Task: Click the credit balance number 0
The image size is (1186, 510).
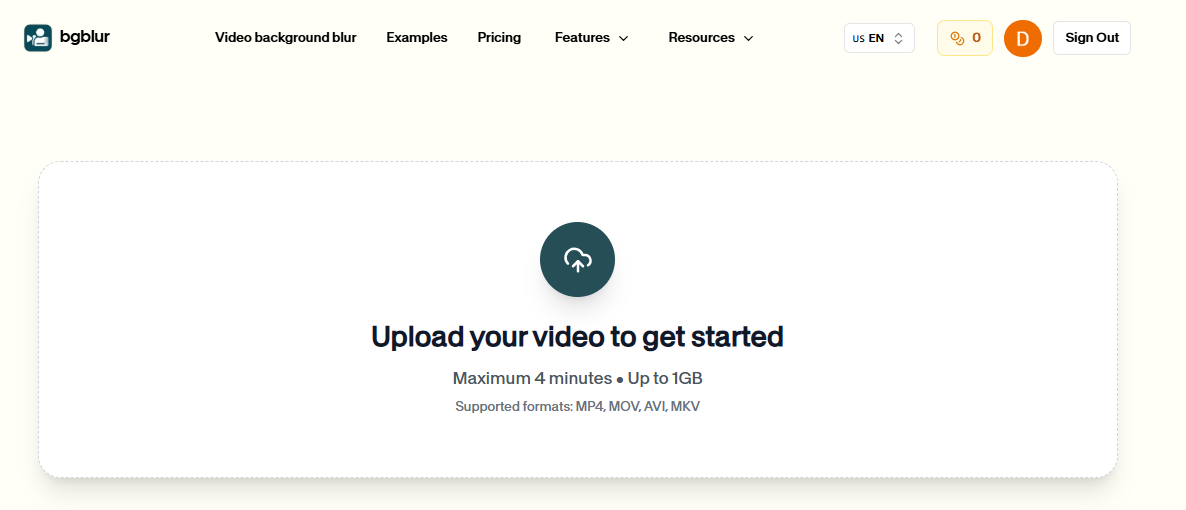Action: (976, 38)
